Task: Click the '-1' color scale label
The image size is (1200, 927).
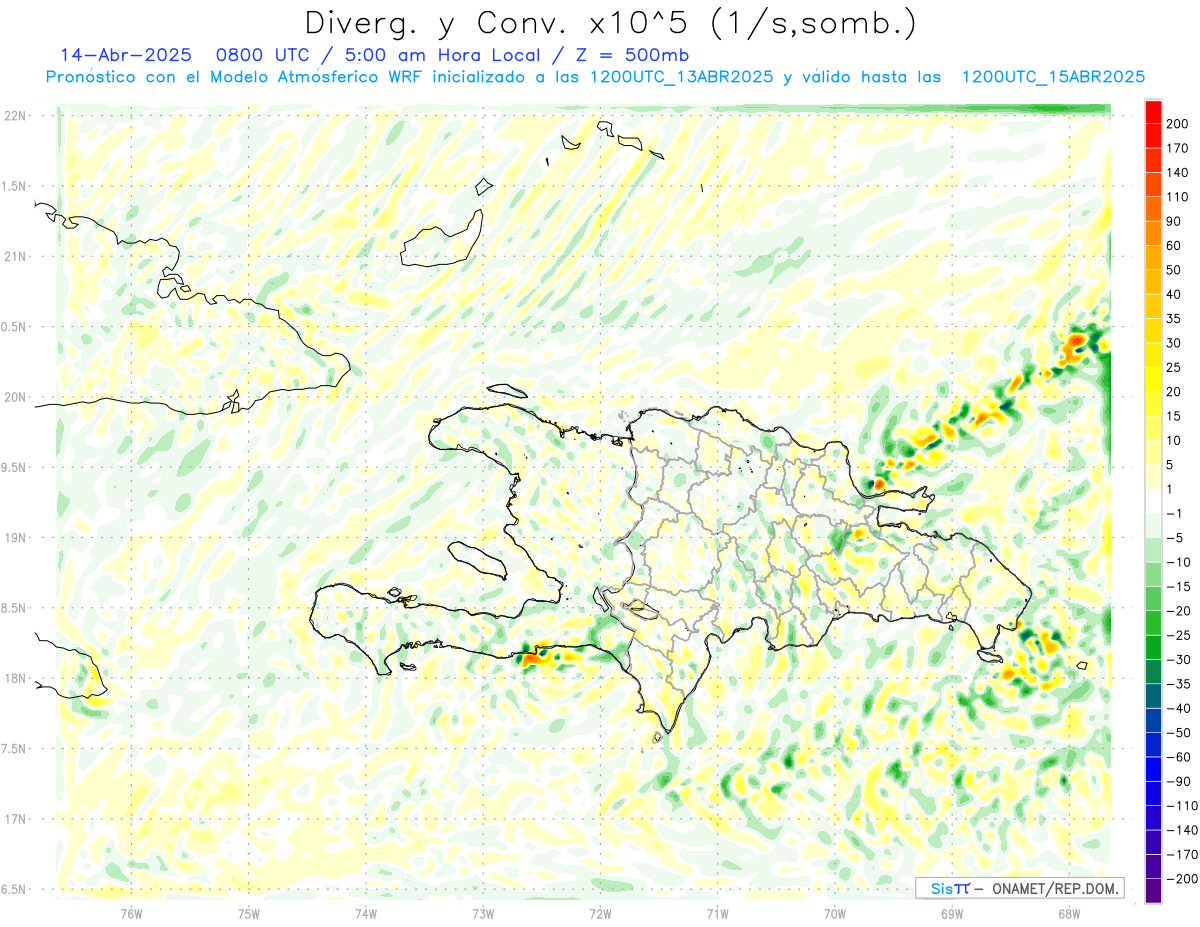Action: [1175, 513]
